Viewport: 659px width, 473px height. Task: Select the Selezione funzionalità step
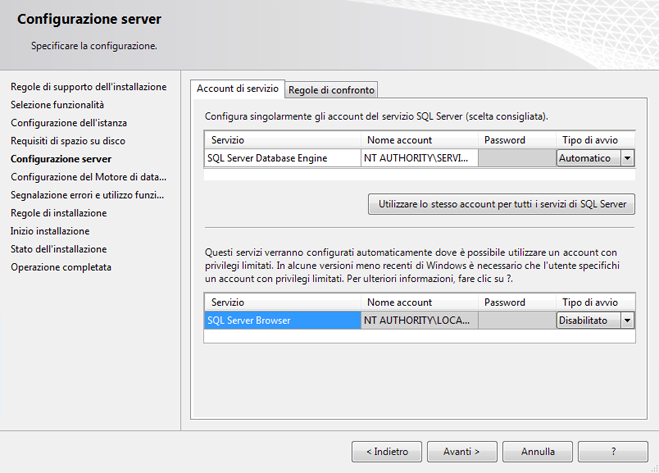(57, 105)
